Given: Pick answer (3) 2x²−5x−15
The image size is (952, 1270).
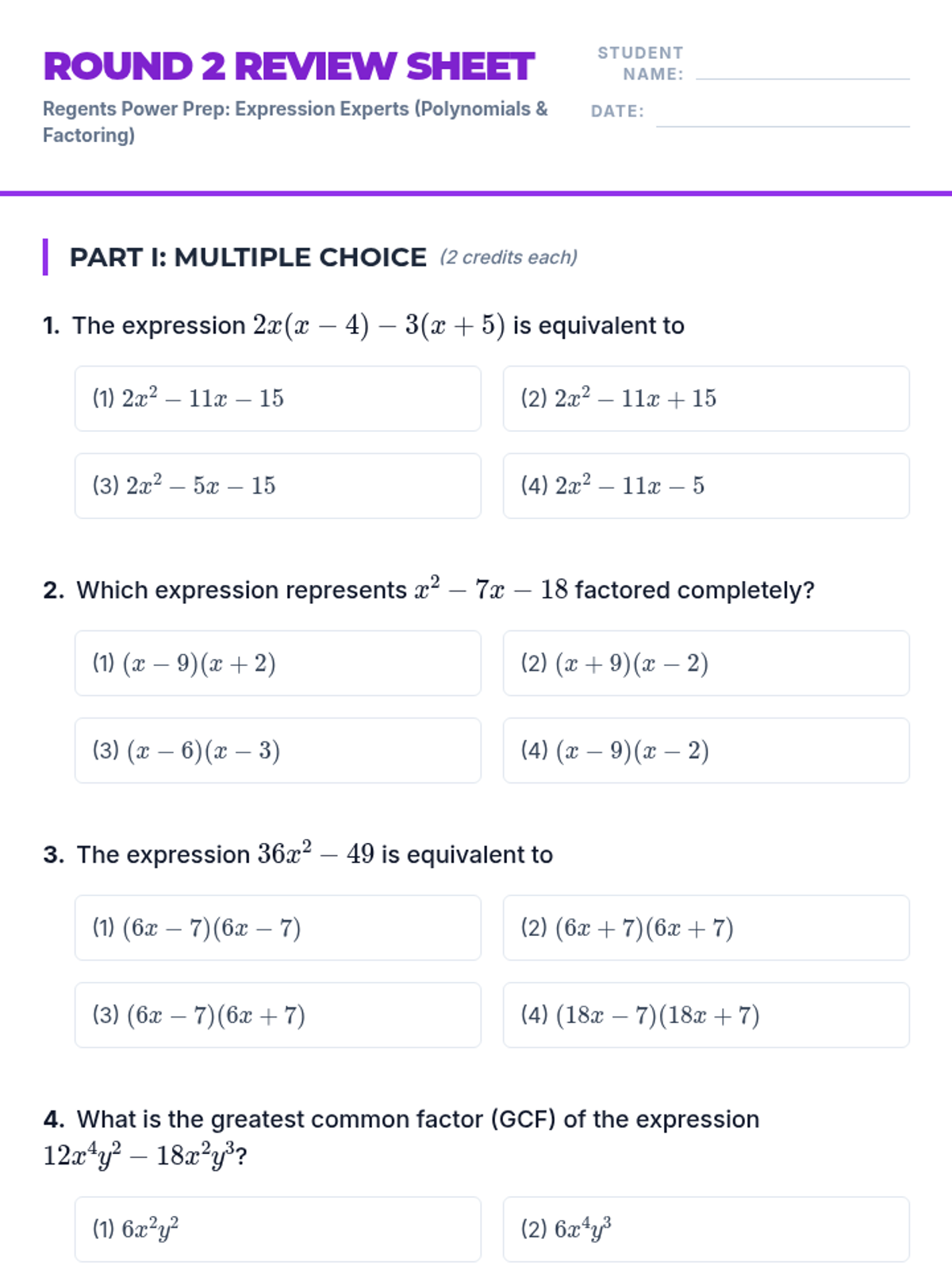Looking at the screenshot, I should pyautogui.click(x=278, y=486).
